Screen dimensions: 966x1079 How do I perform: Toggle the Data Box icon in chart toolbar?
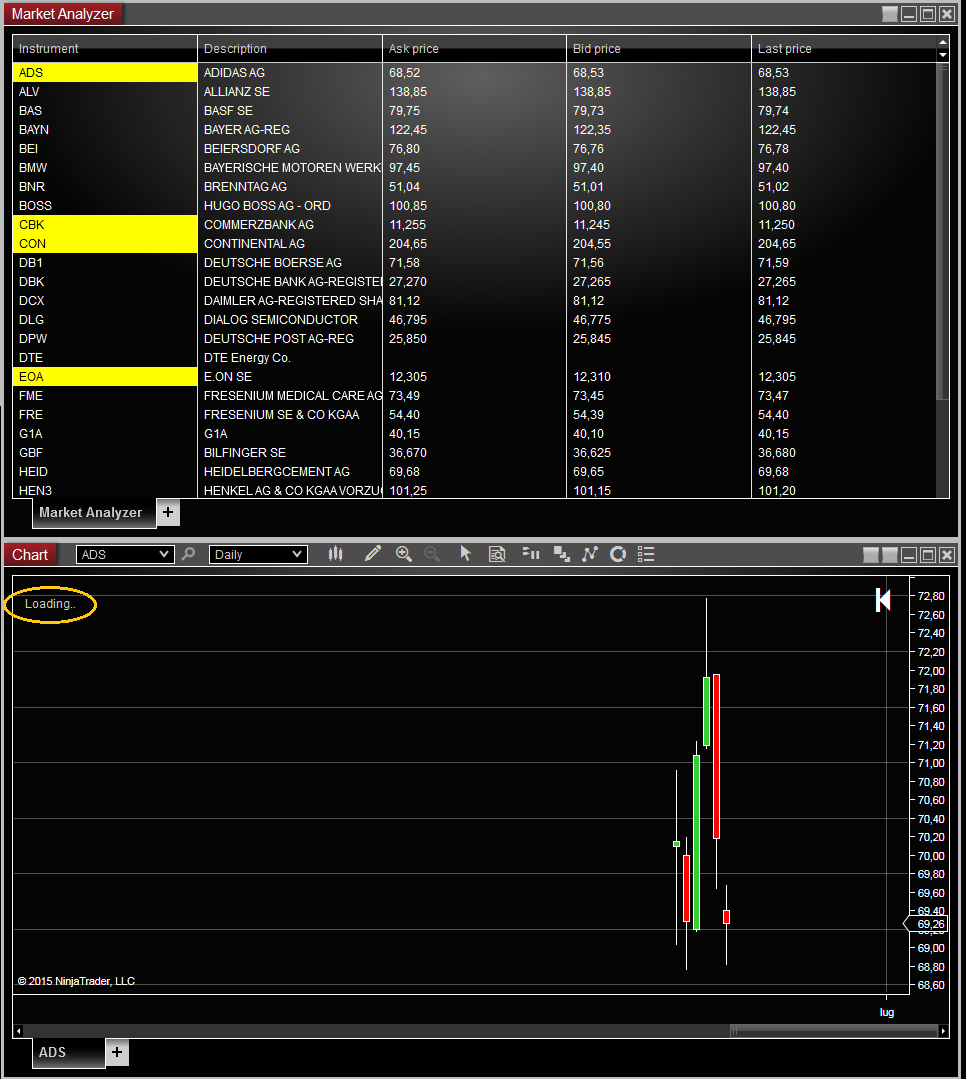coord(497,554)
